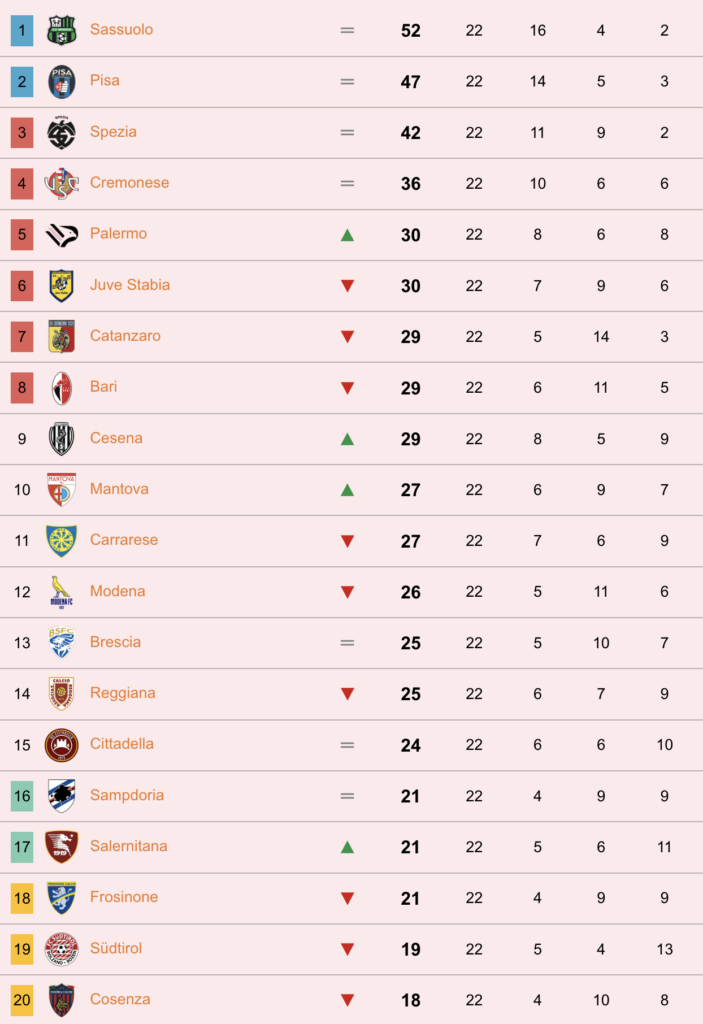Open the Bari team link
Image resolution: width=703 pixels, height=1024 pixels.
pos(103,387)
